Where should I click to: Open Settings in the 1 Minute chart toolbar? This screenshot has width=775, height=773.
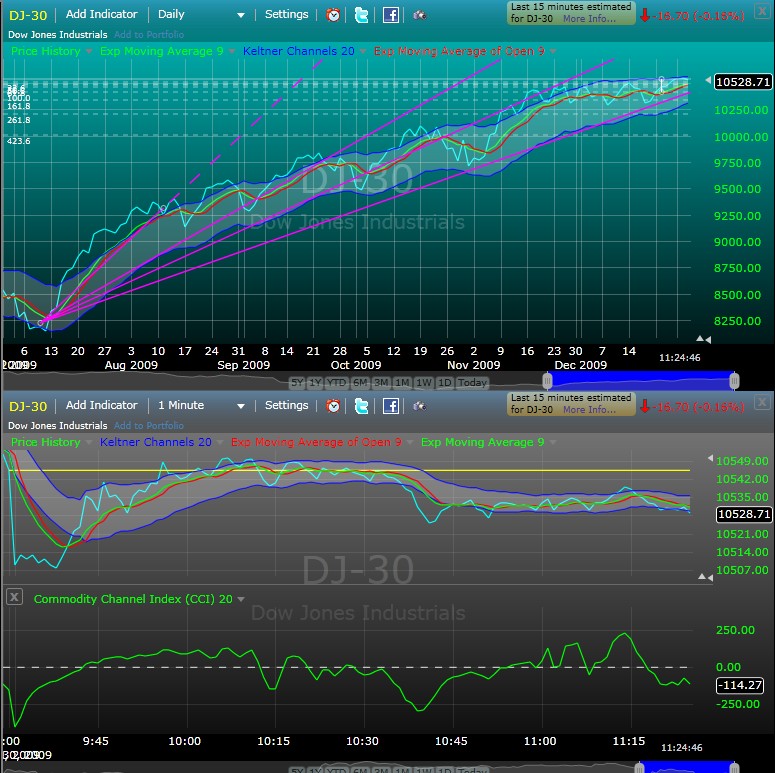(x=286, y=405)
